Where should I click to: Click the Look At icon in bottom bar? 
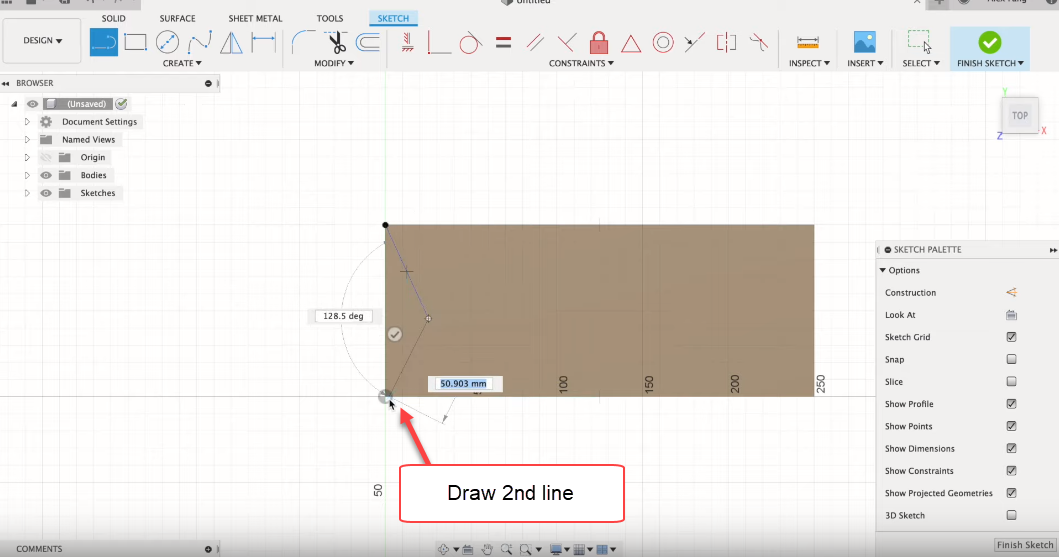pyautogui.click(x=467, y=550)
